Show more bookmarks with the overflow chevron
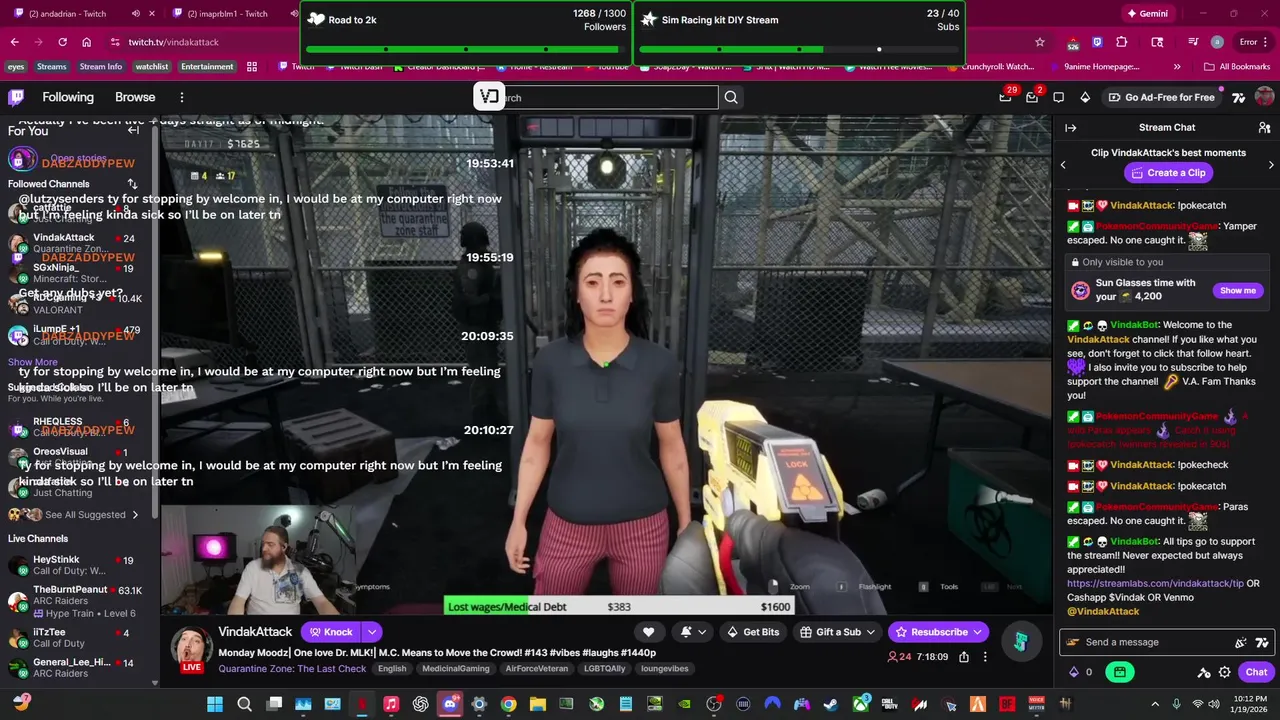Image resolution: width=1280 pixels, height=720 pixels. tap(1176, 67)
